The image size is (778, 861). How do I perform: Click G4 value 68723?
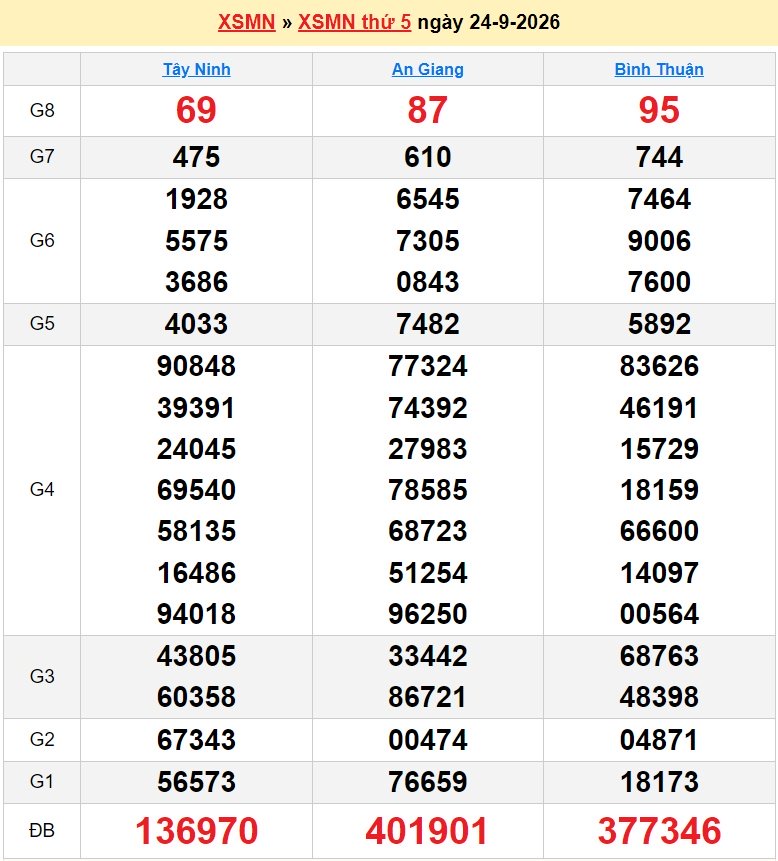click(428, 531)
